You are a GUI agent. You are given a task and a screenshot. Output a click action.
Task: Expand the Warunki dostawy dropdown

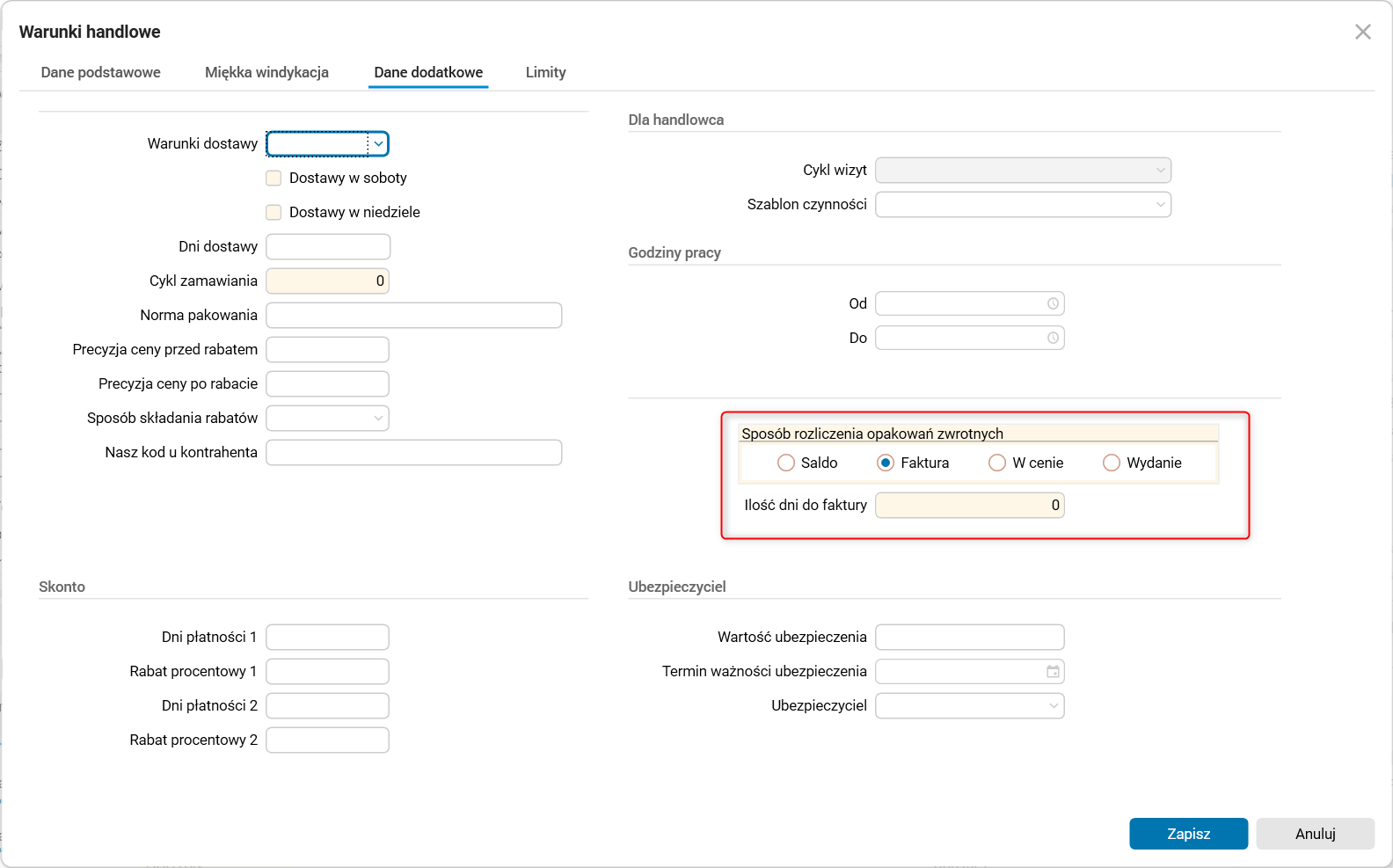378,144
